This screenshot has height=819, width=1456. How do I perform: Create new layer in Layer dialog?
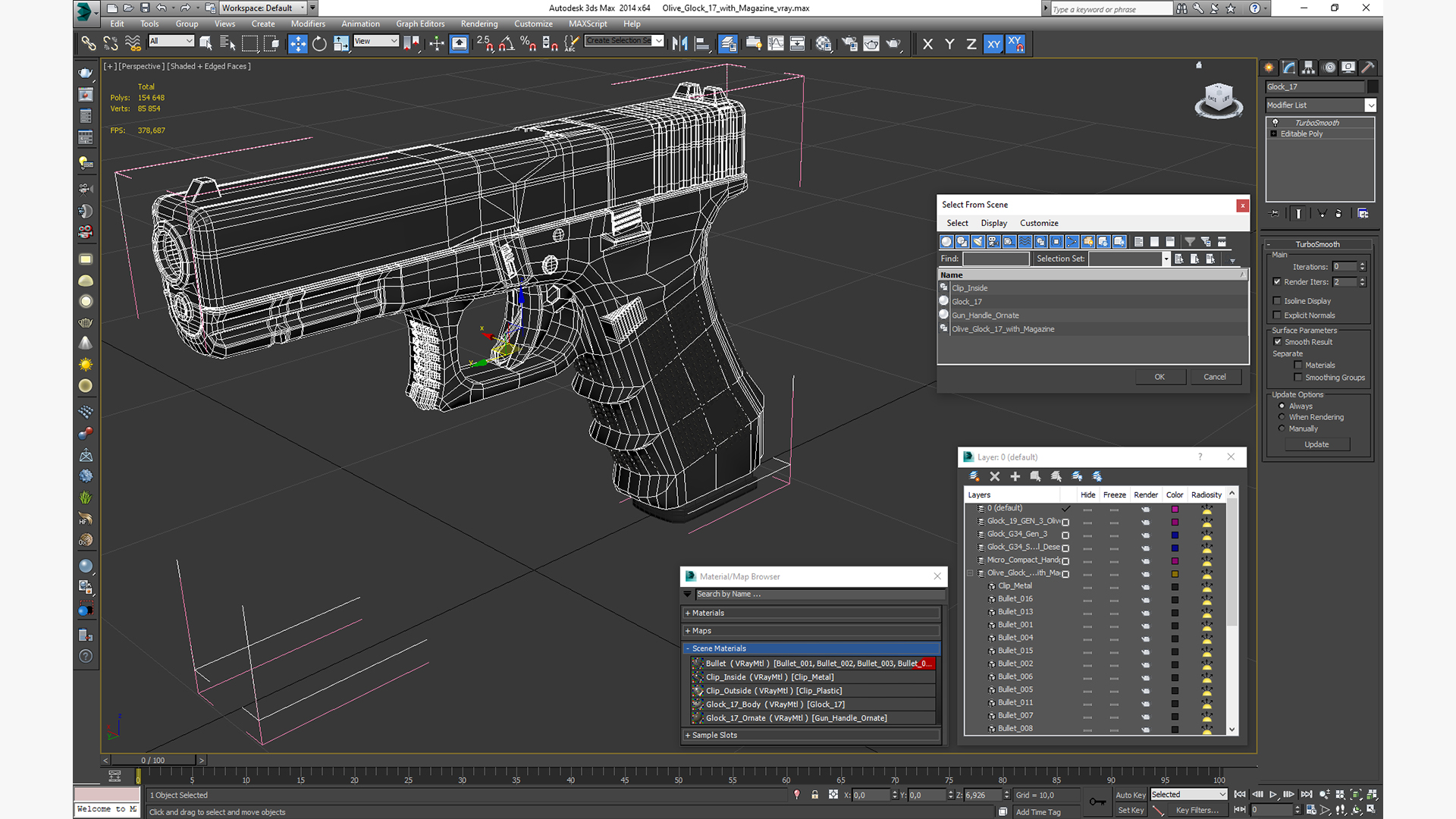[x=974, y=476]
